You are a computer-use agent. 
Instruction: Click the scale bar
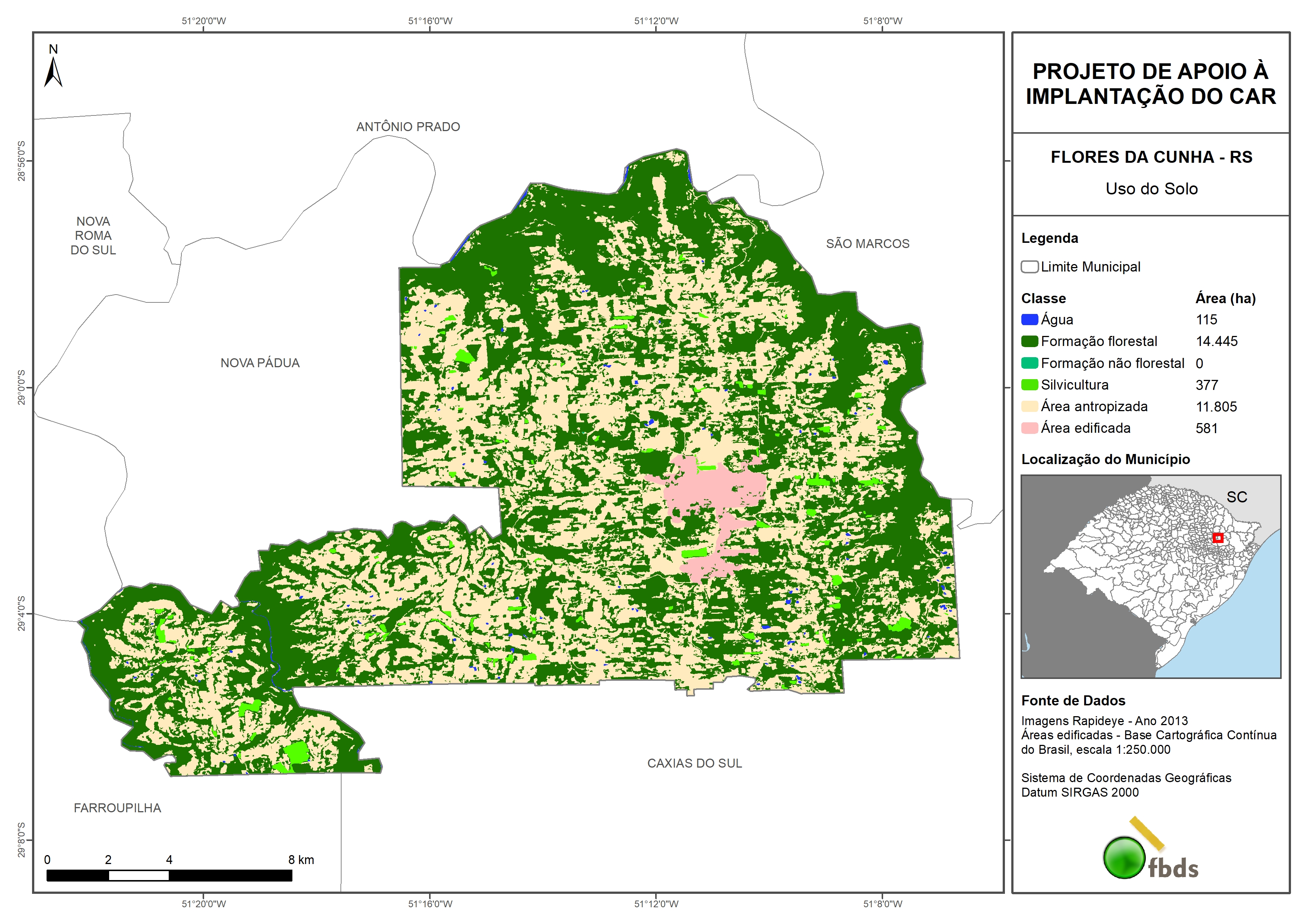click(169, 875)
